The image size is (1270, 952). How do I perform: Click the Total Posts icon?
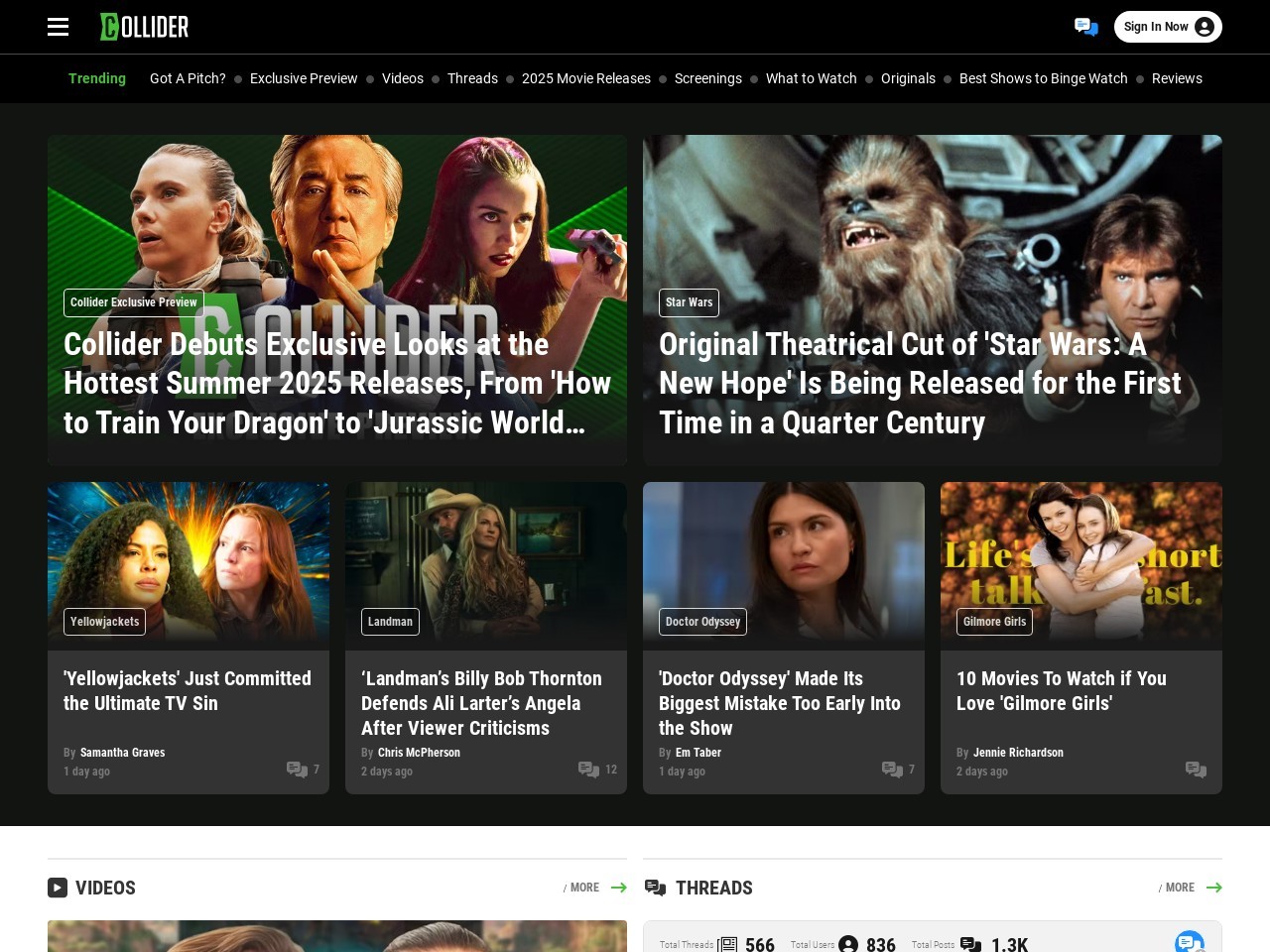tap(971, 945)
